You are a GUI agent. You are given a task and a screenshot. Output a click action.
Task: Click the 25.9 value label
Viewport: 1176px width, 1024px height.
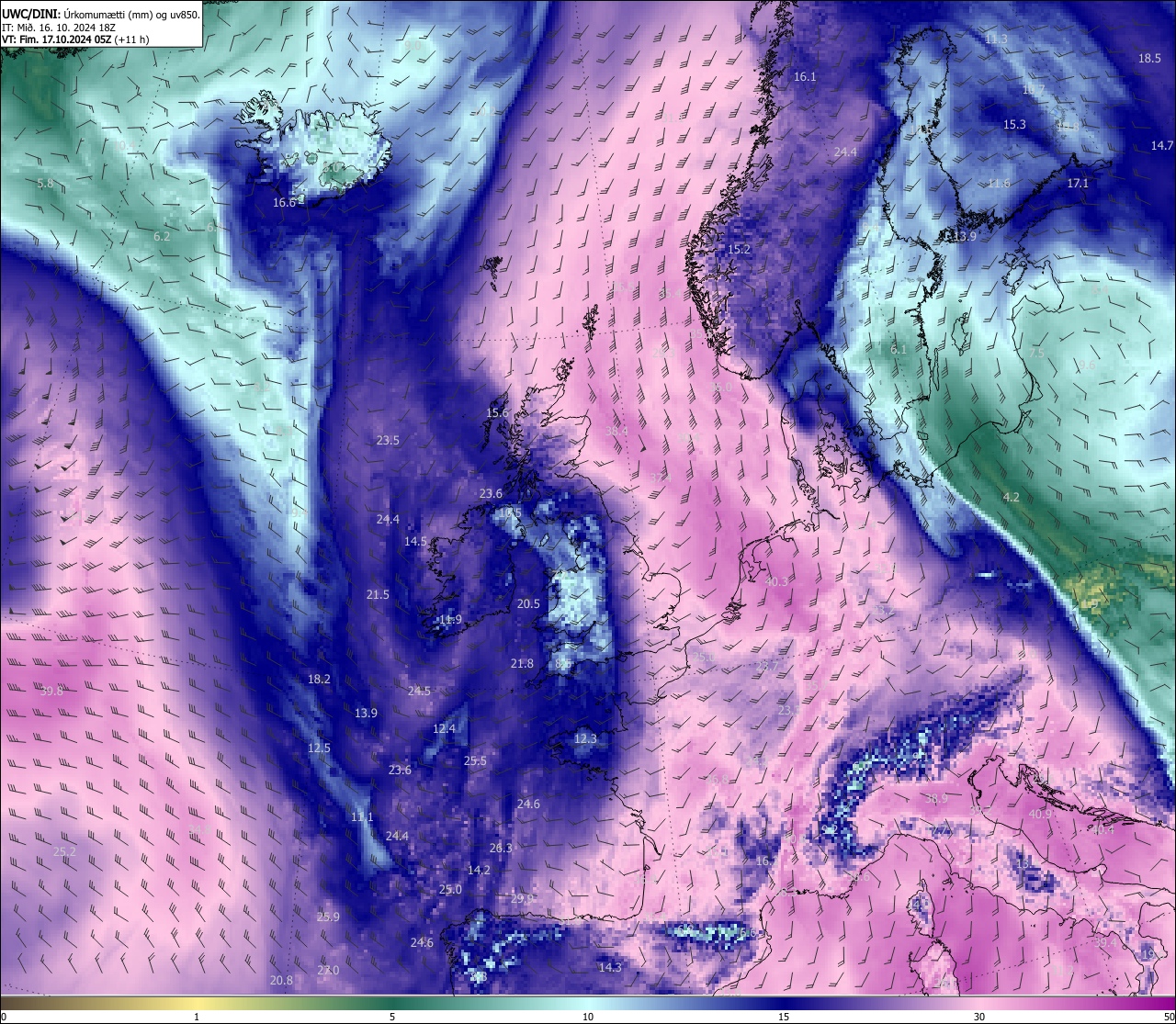pos(328,917)
